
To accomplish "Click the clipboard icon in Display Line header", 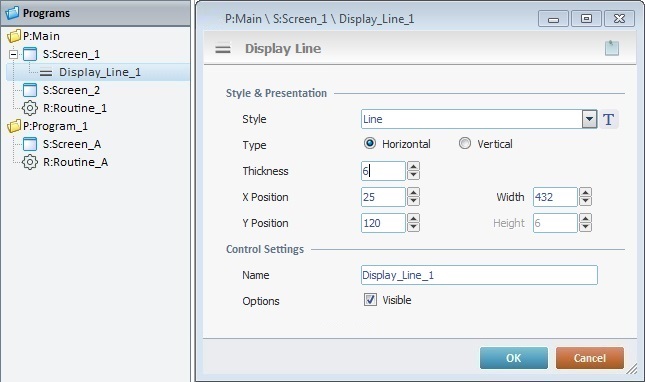I will pos(612,48).
